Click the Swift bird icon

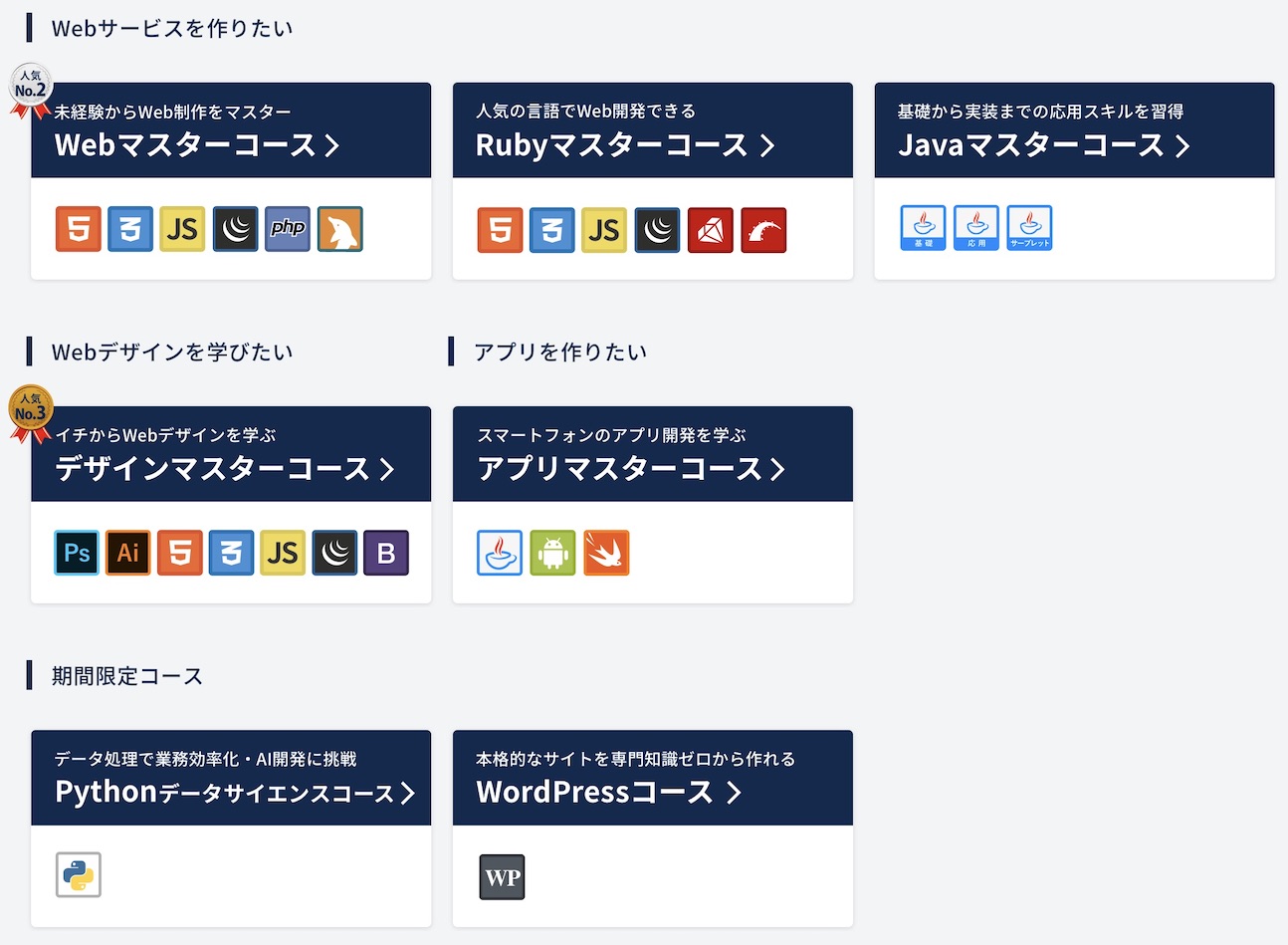tap(606, 553)
